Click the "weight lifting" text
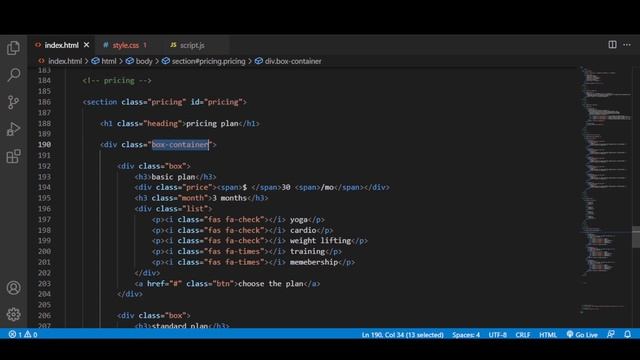Image resolution: width=640 pixels, height=360 pixels. click(320, 241)
